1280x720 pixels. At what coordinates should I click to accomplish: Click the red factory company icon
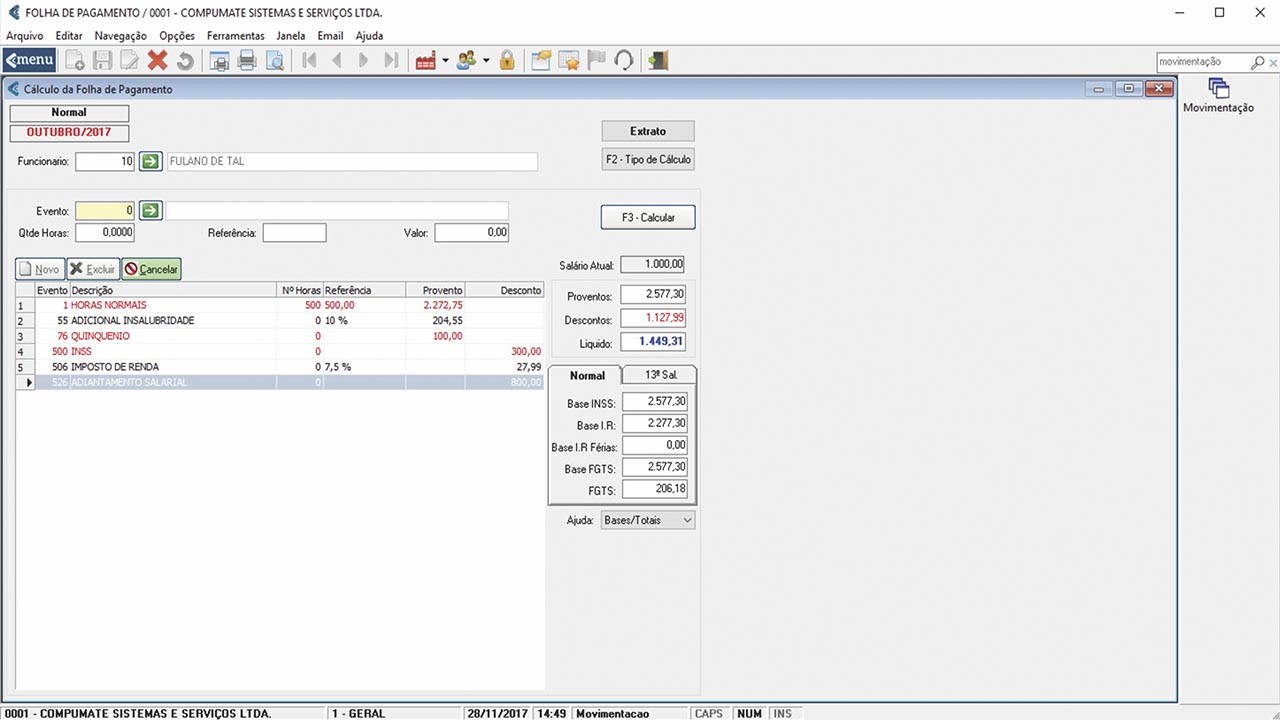pyautogui.click(x=426, y=61)
